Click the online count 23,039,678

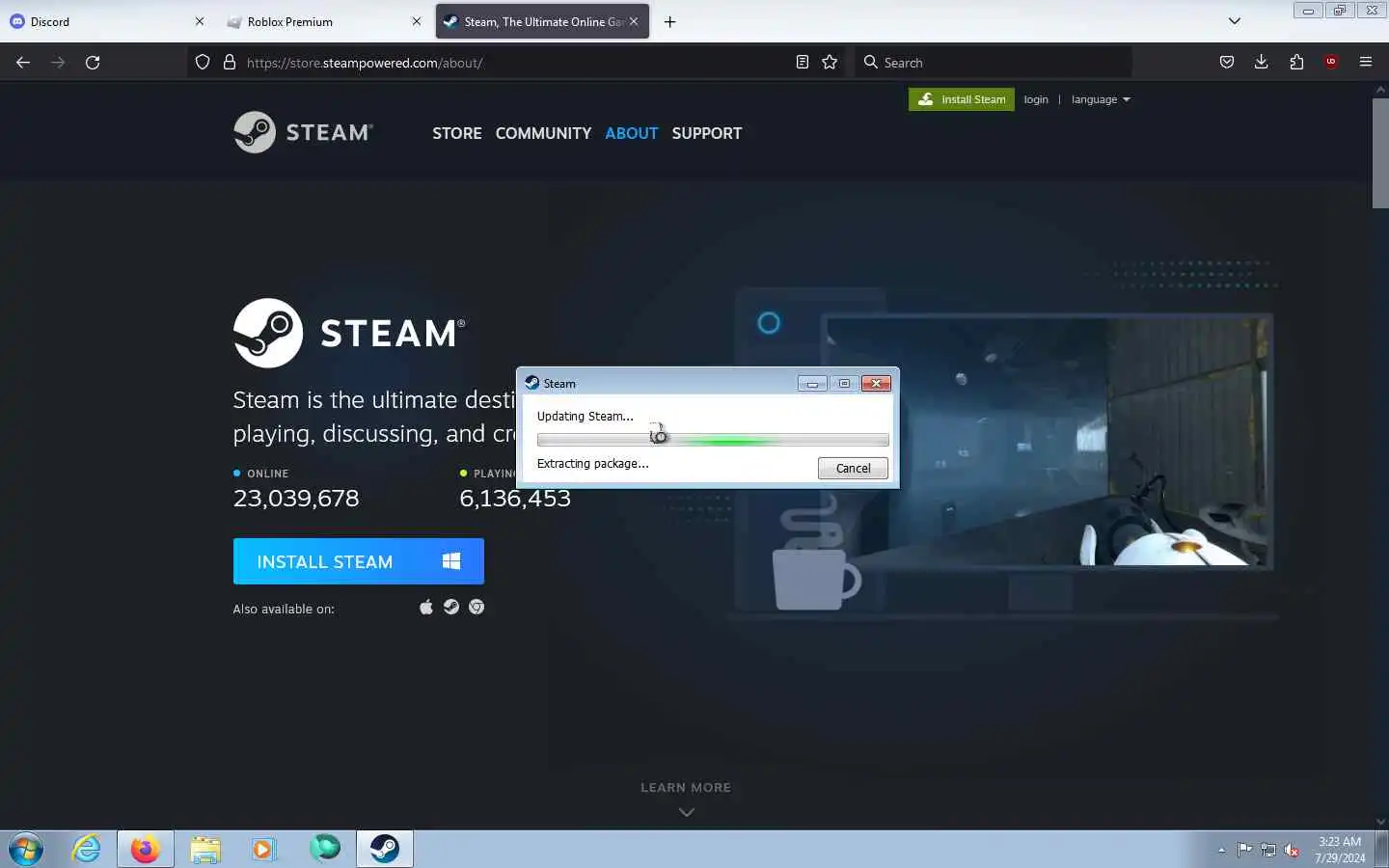(x=296, y=499)
